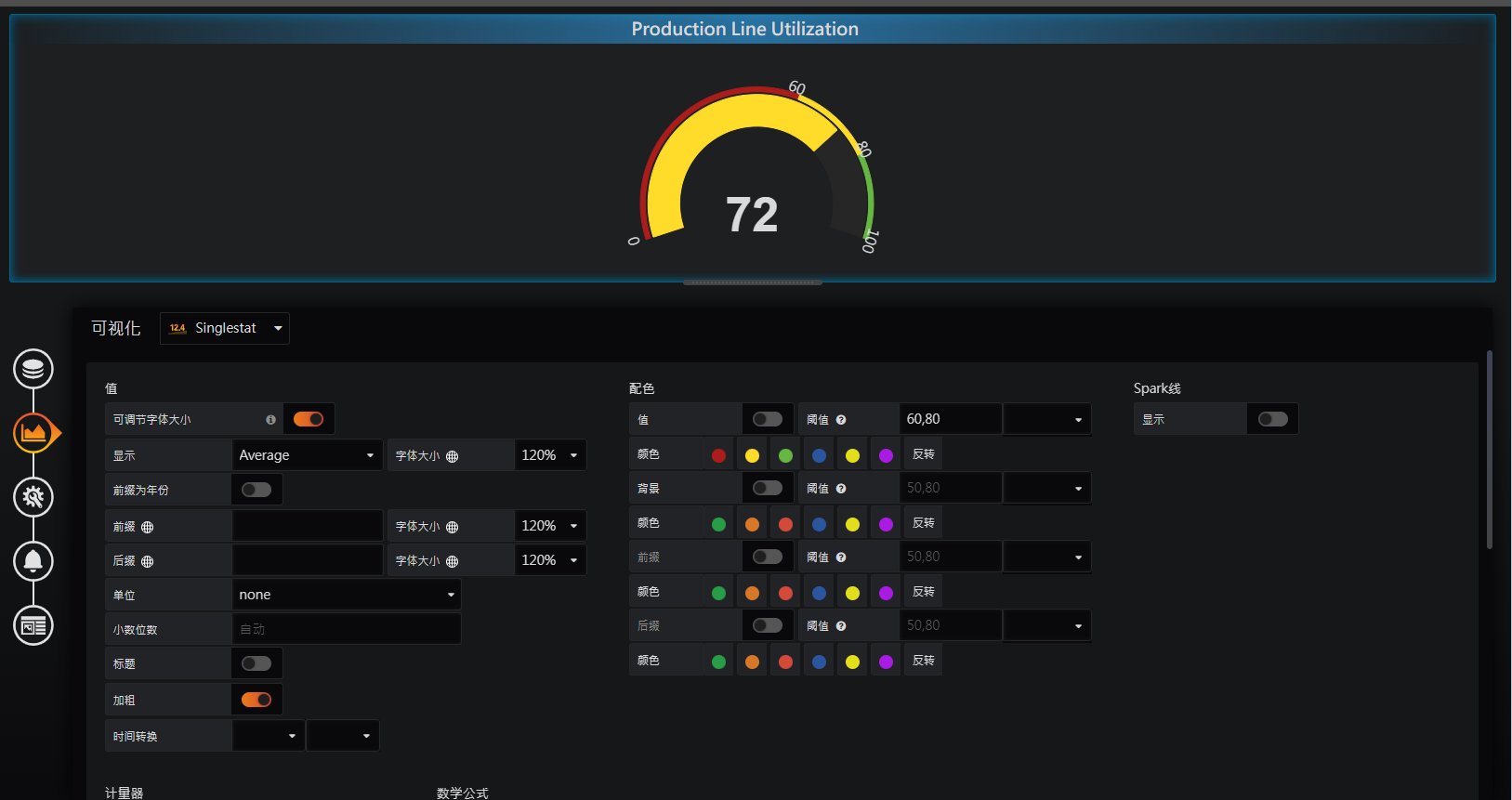This screenshot has width=1512, height=800.
Task: Open the General settings gear icon
Action: [x=33, y=497]
